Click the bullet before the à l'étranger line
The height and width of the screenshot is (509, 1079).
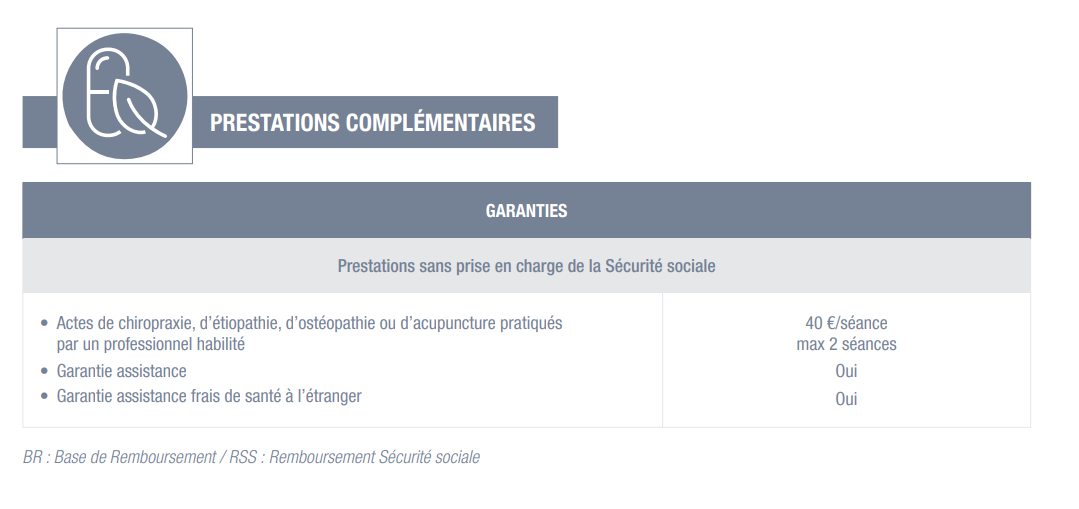44,397
